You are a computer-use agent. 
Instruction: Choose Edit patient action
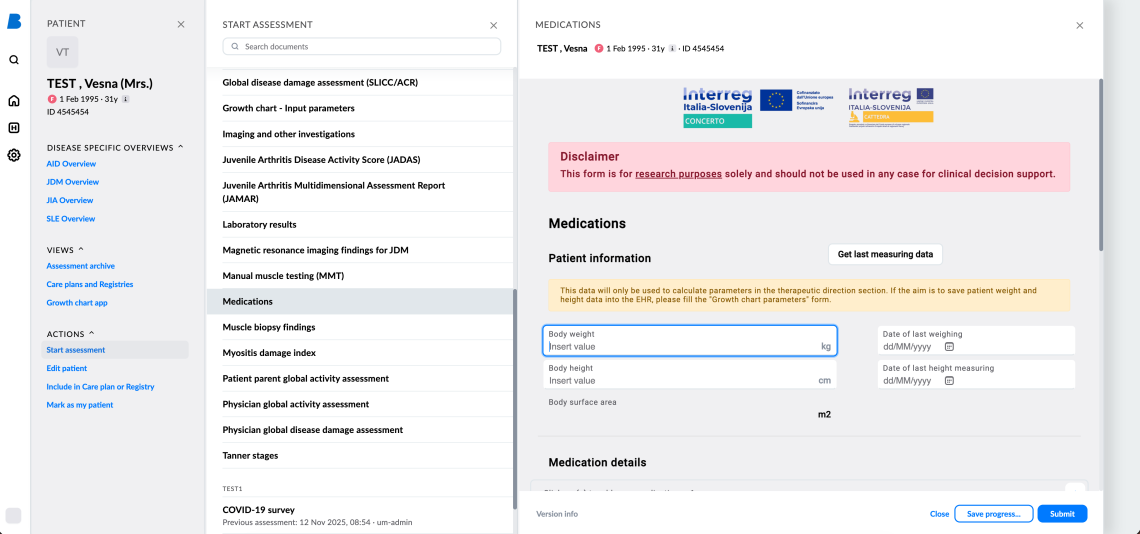67,368
